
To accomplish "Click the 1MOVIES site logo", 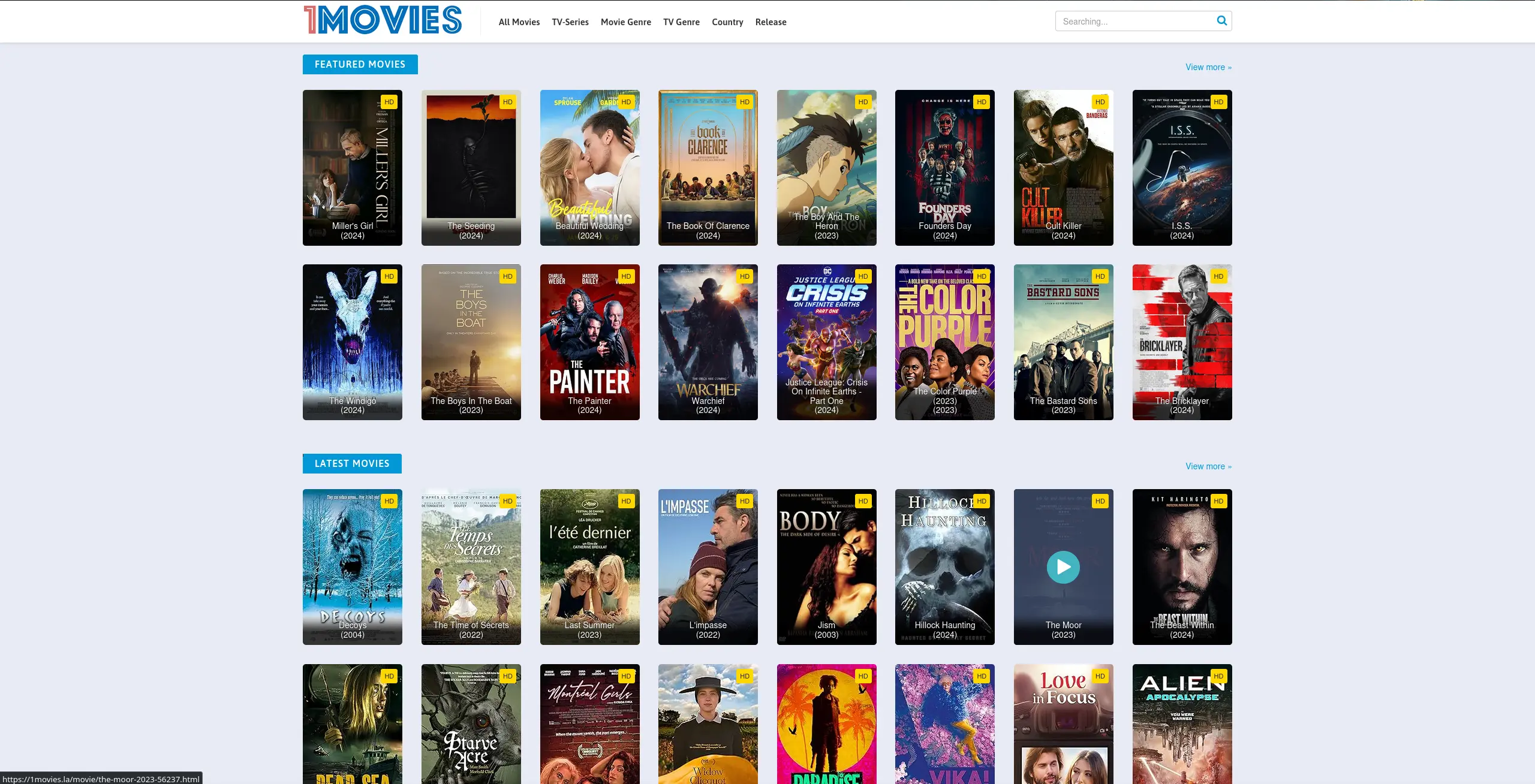I will click(x=383, y=20).
